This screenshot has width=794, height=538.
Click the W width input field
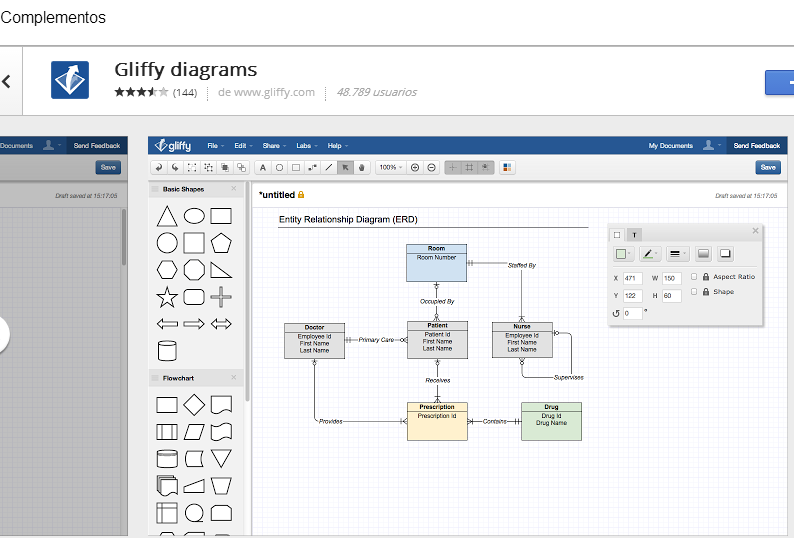[x=671, y=278]
